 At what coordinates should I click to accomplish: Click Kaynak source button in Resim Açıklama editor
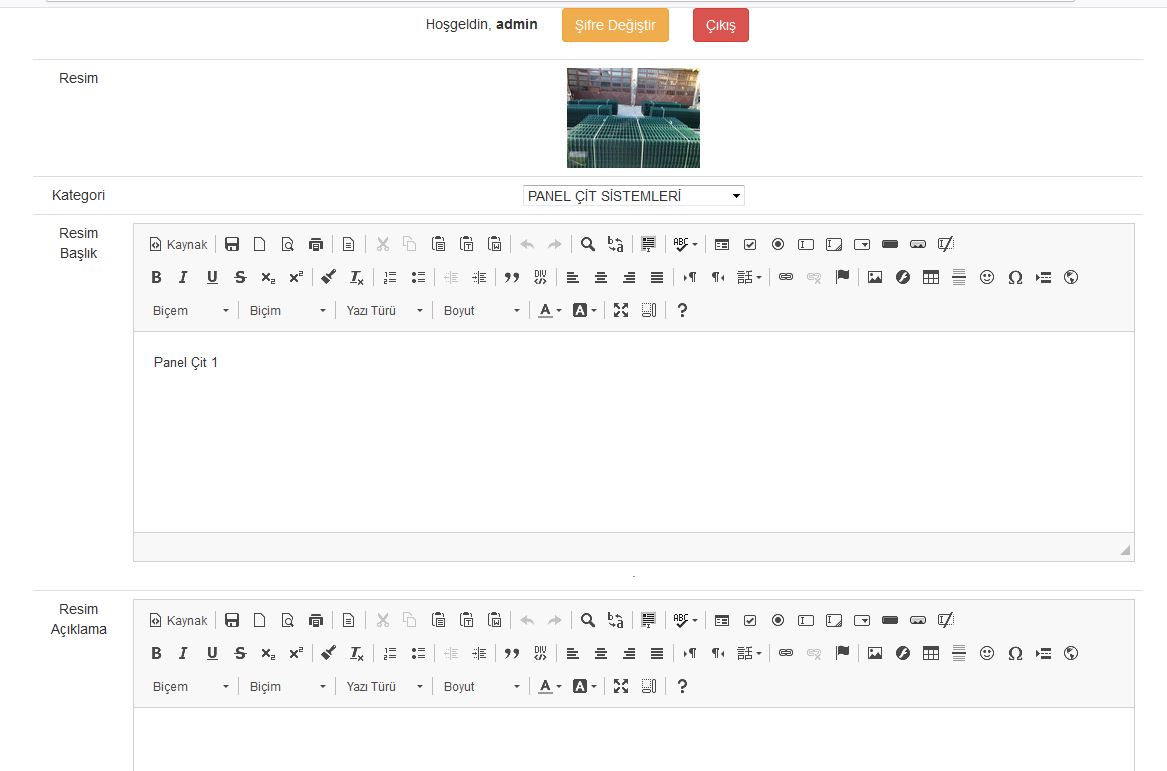tap(179, 620)
